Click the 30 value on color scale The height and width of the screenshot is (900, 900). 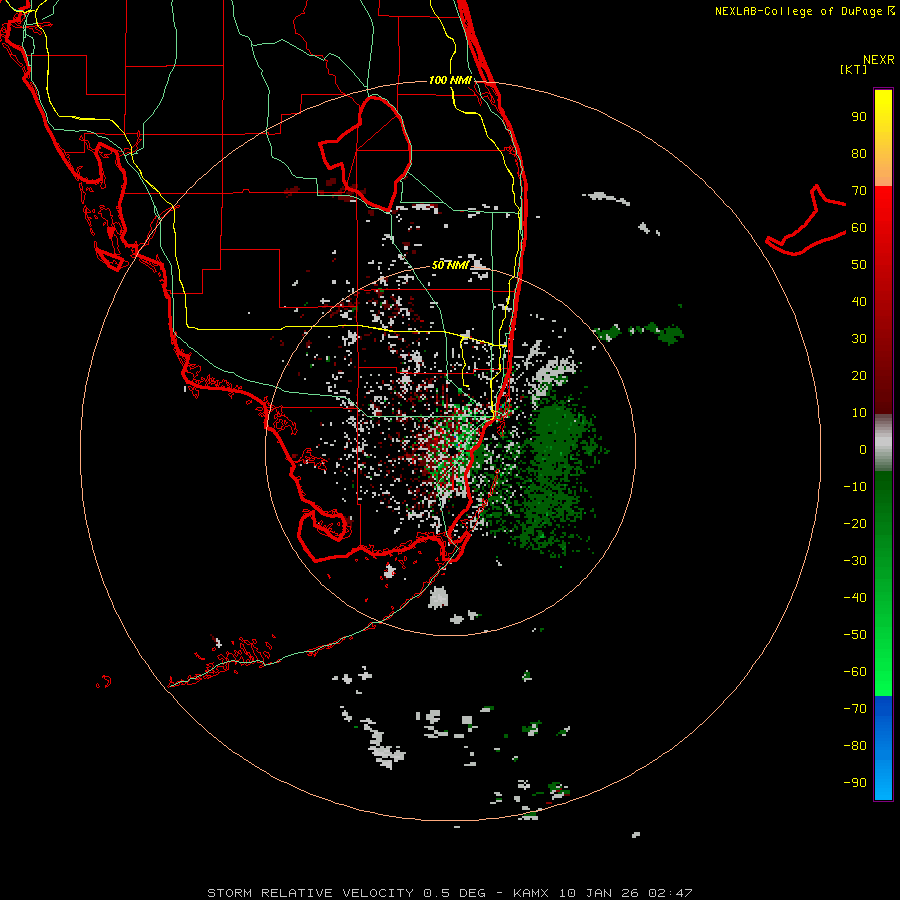(859, 339)
